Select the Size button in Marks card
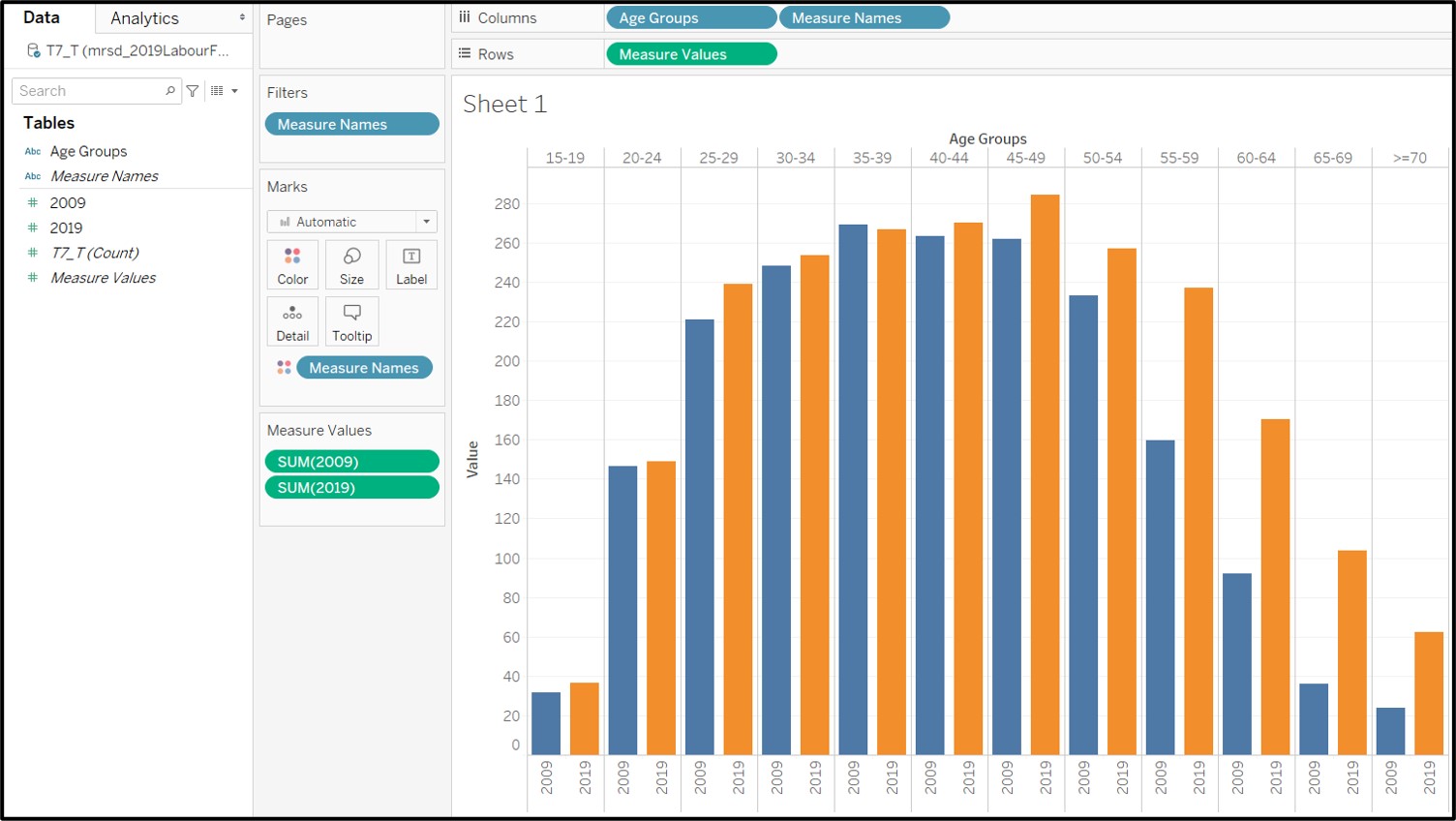This screenshot has height=821, width=1456. pyautogui.click(x=351, y=263)
